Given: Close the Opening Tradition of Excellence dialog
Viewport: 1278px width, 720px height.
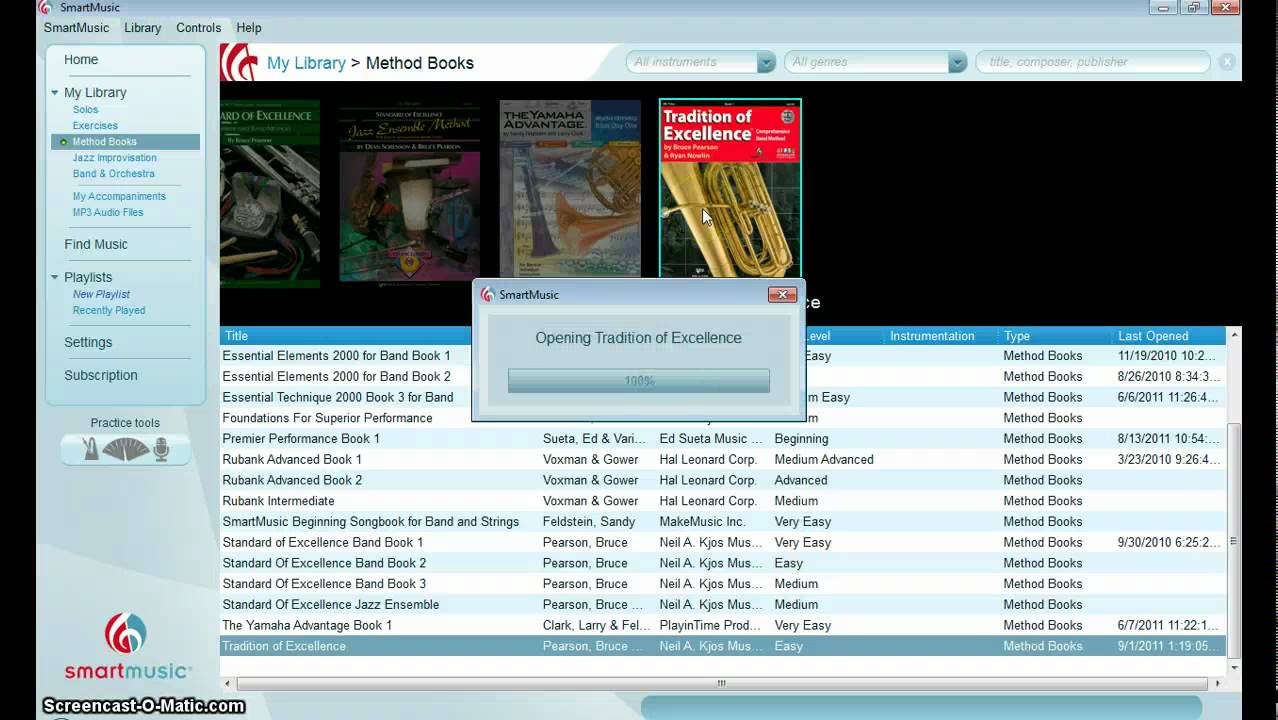Looking at the screenshot, I should [x=782, y=294].
